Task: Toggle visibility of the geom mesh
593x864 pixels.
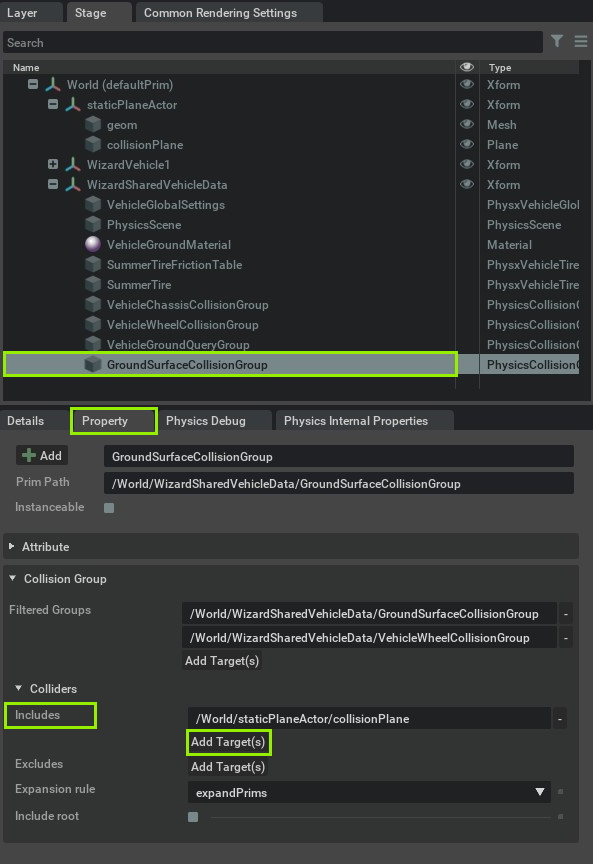Action: pos(467,124)
